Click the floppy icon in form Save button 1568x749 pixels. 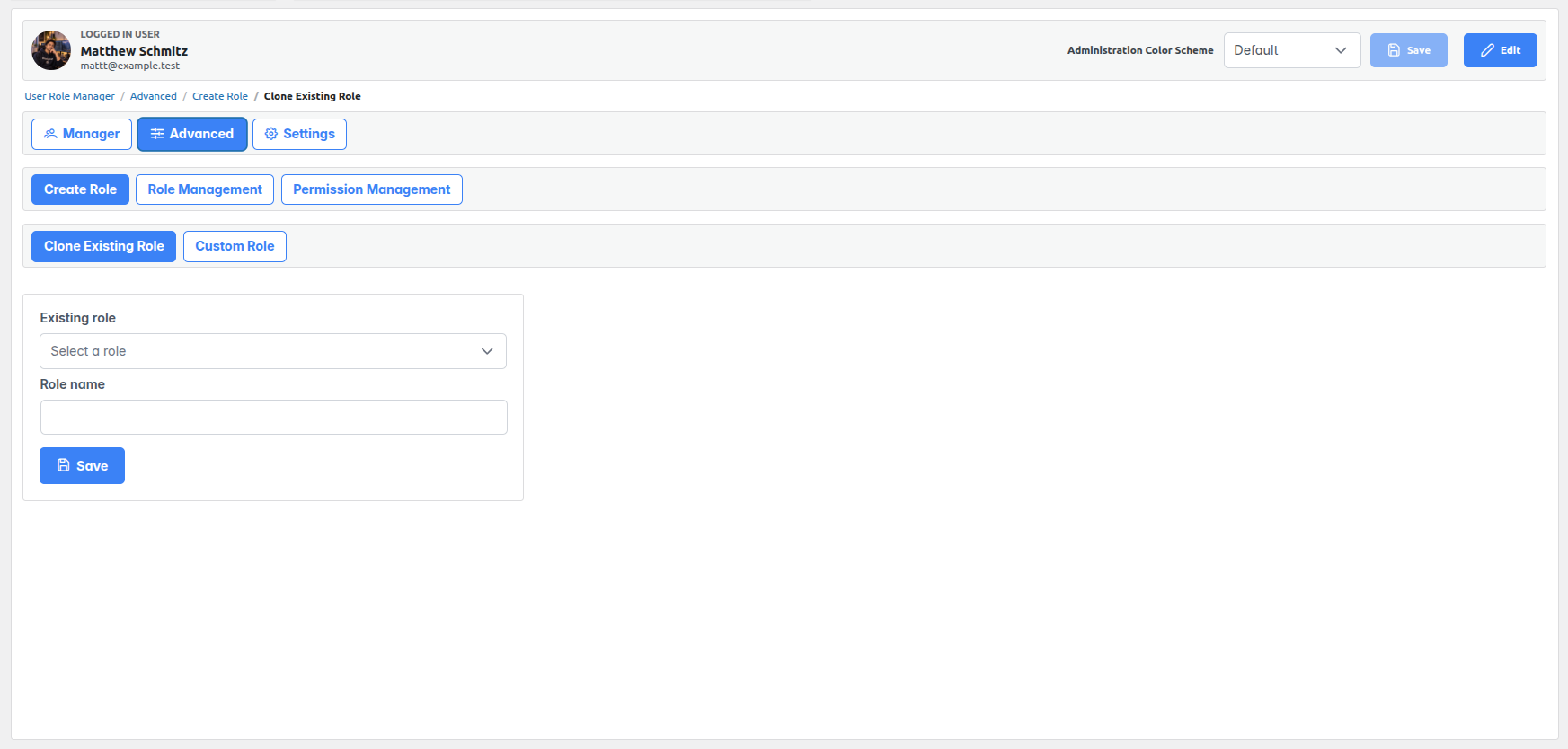tap(64, 465)
